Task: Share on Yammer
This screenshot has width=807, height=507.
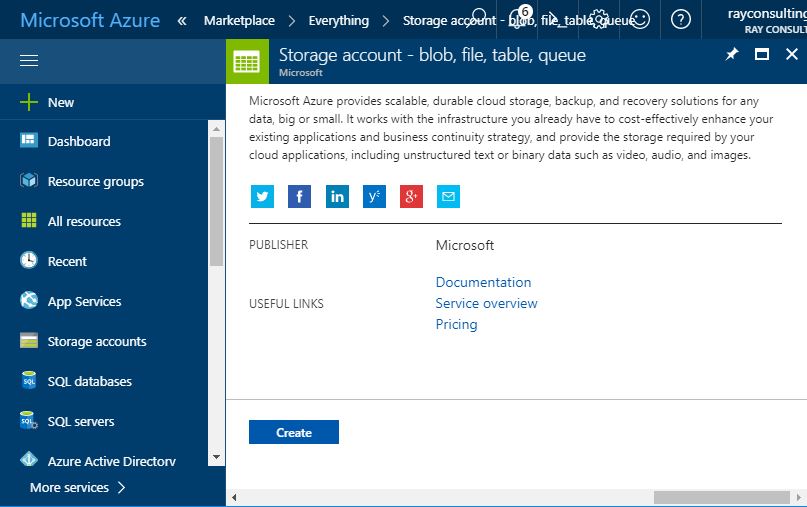Action: [x=374, y=197]
